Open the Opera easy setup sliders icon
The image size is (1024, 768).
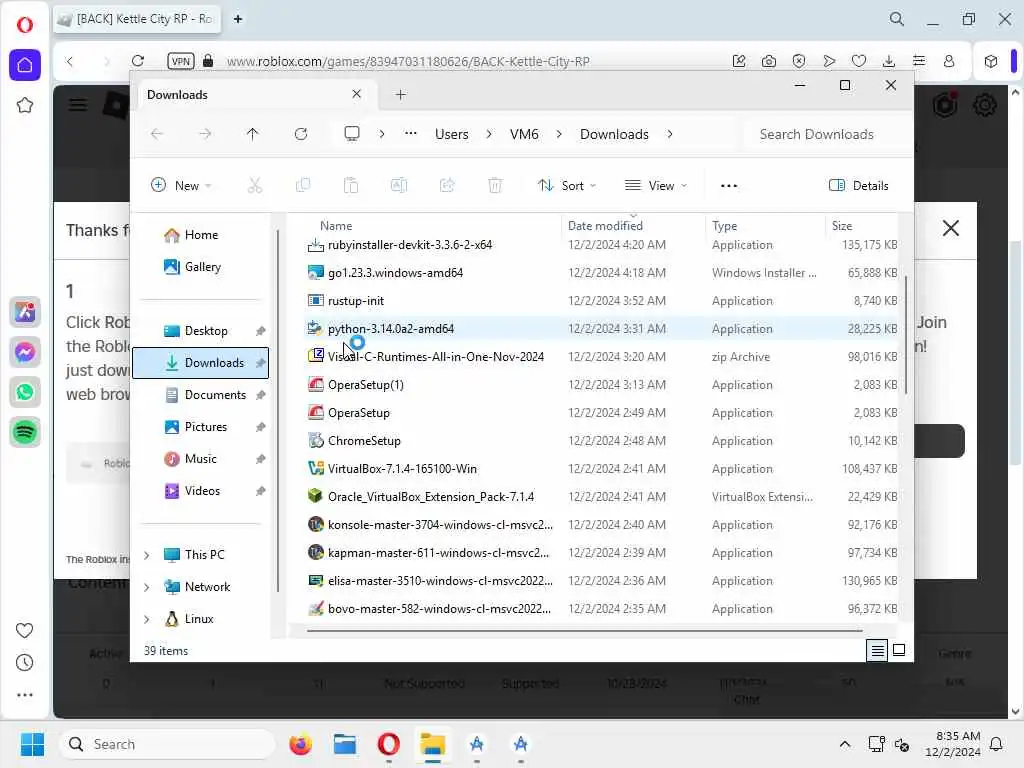tap(919, 61)
